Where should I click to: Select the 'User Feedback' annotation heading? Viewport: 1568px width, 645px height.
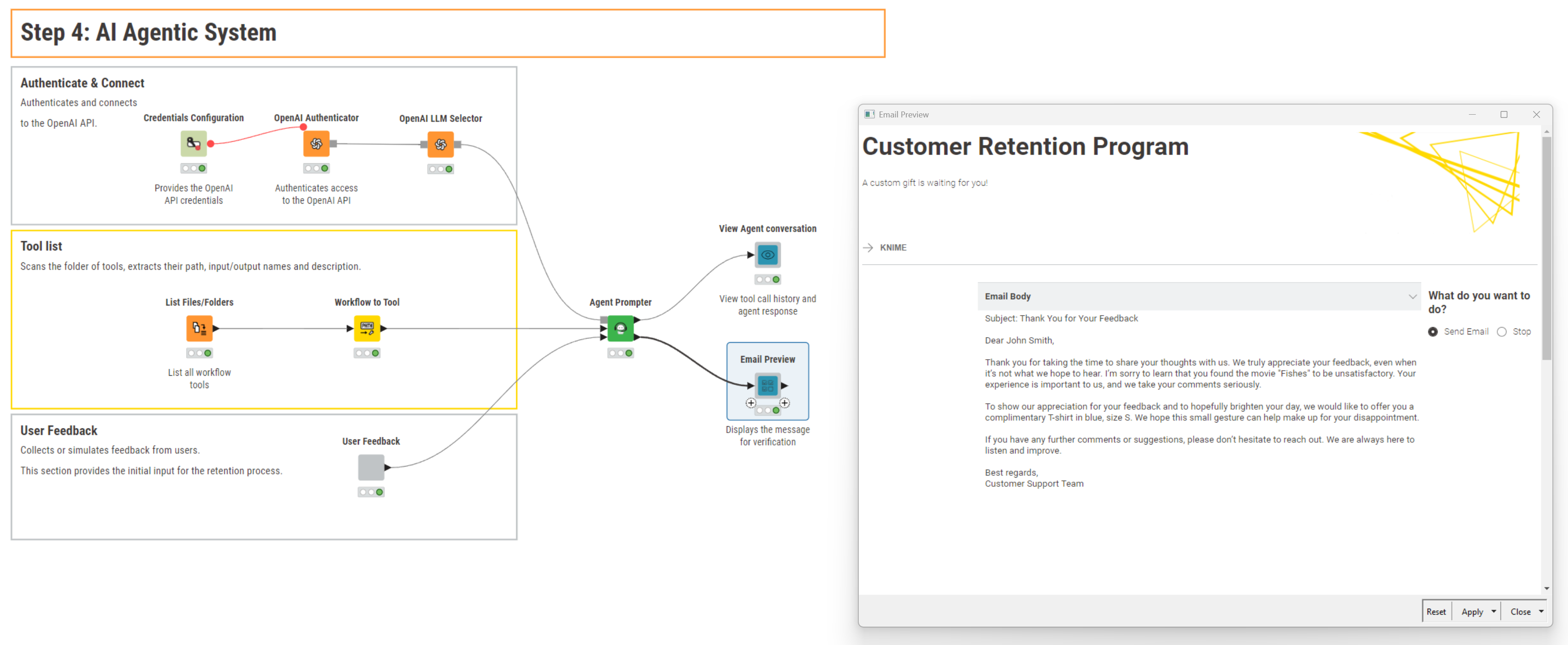pos(59,430)
